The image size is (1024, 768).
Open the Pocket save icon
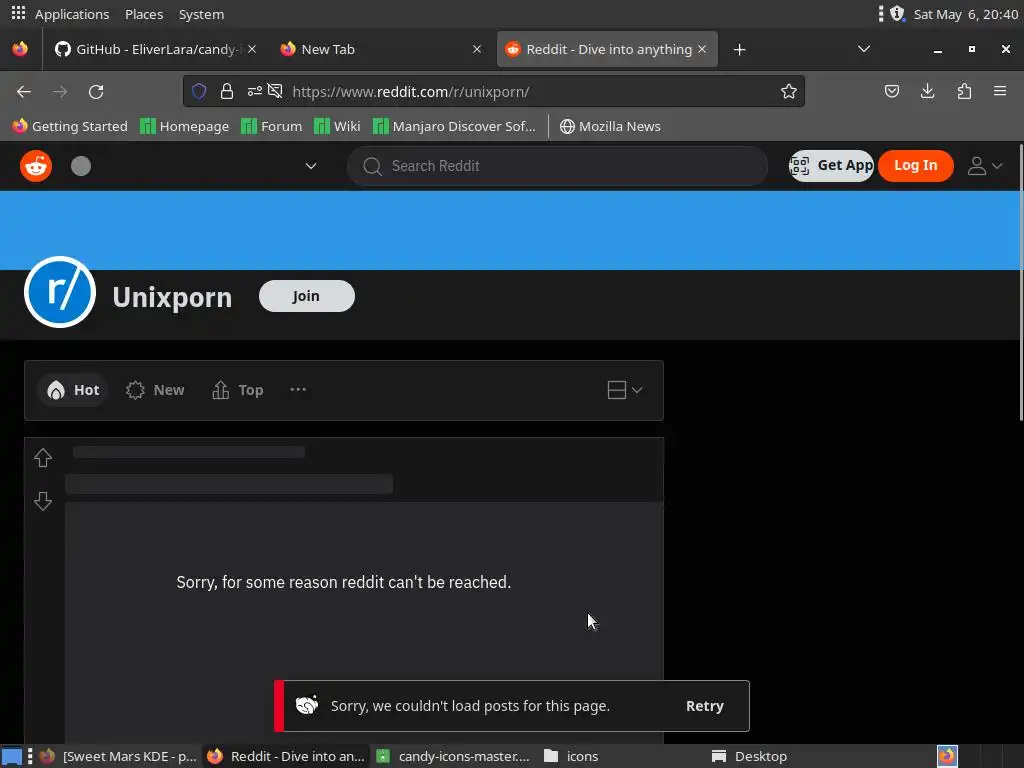click(x=892, y=91)
